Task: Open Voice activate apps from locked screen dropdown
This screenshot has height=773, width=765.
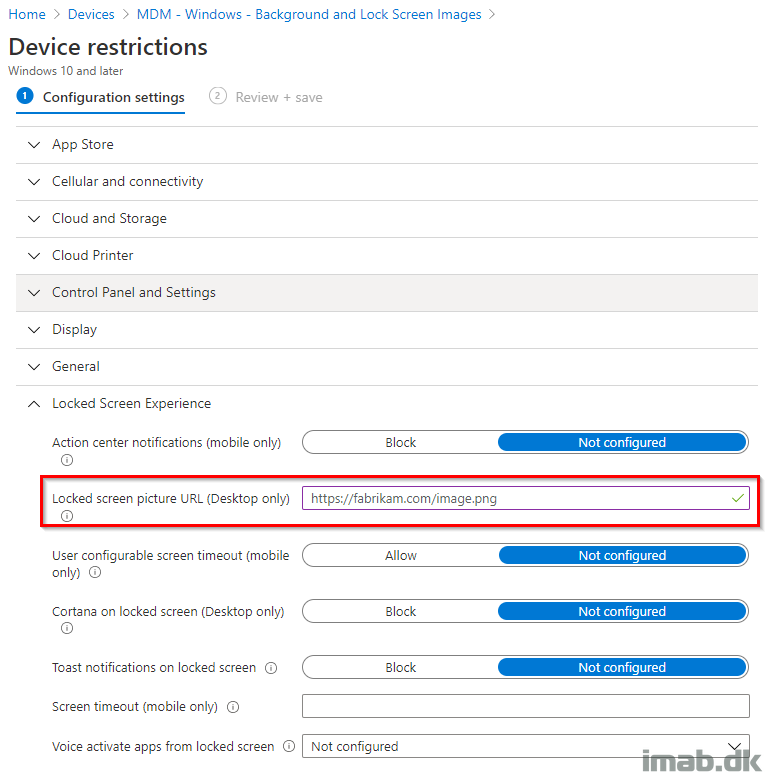Action: (x=525, y=746)
